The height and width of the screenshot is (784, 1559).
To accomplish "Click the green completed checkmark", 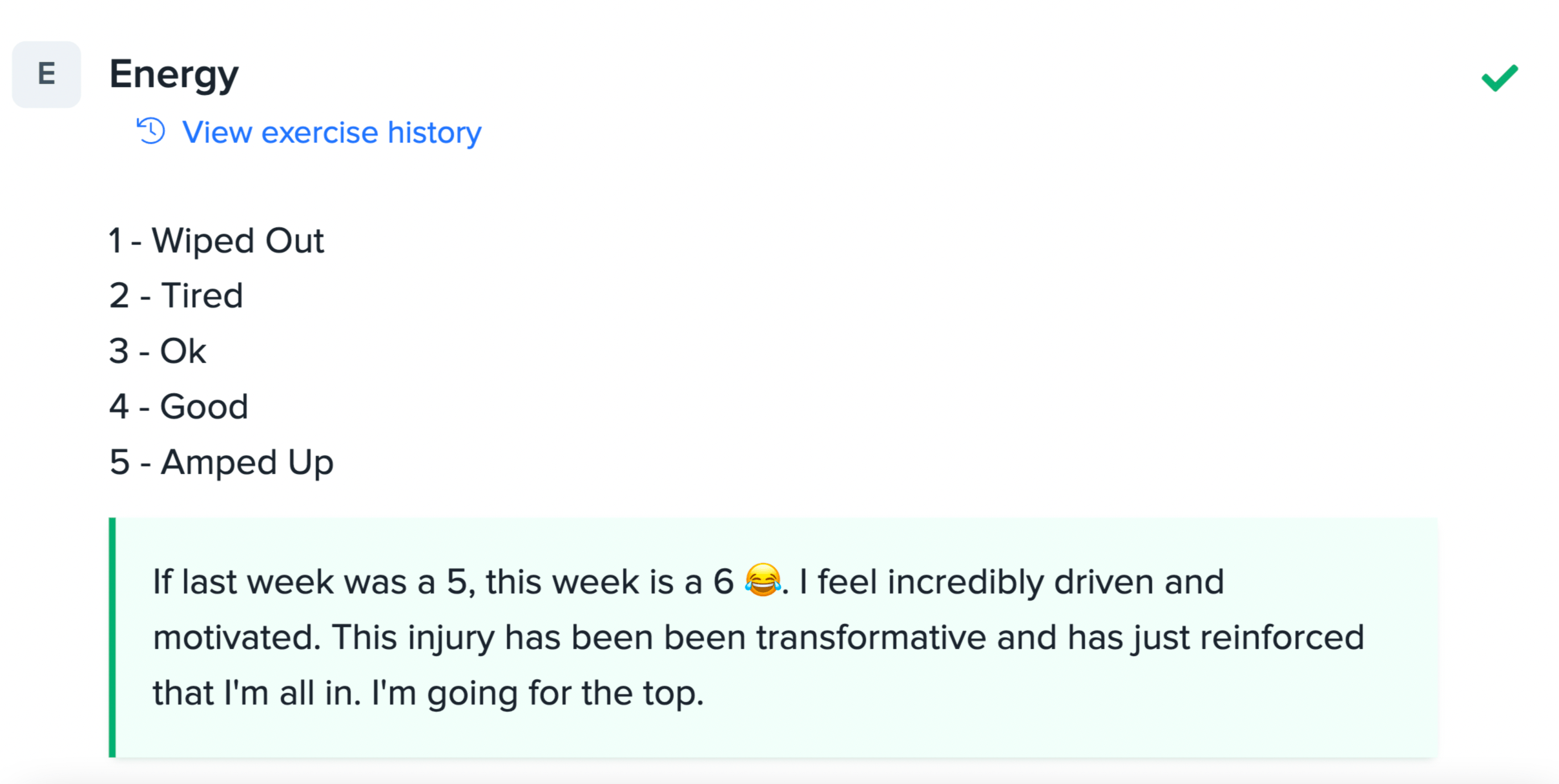I will click(1499, 78).
